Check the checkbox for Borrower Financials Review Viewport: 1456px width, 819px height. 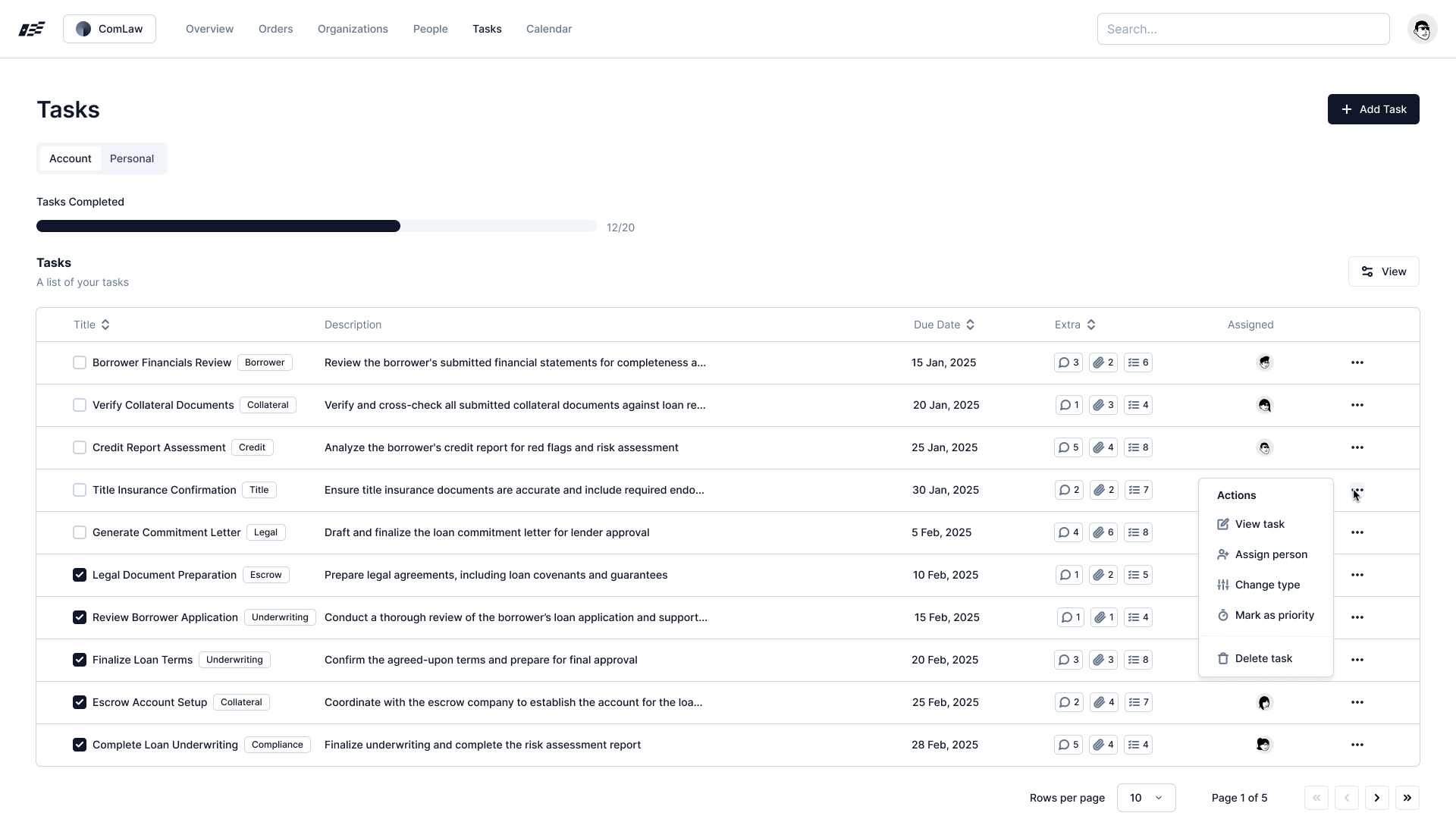80,362
